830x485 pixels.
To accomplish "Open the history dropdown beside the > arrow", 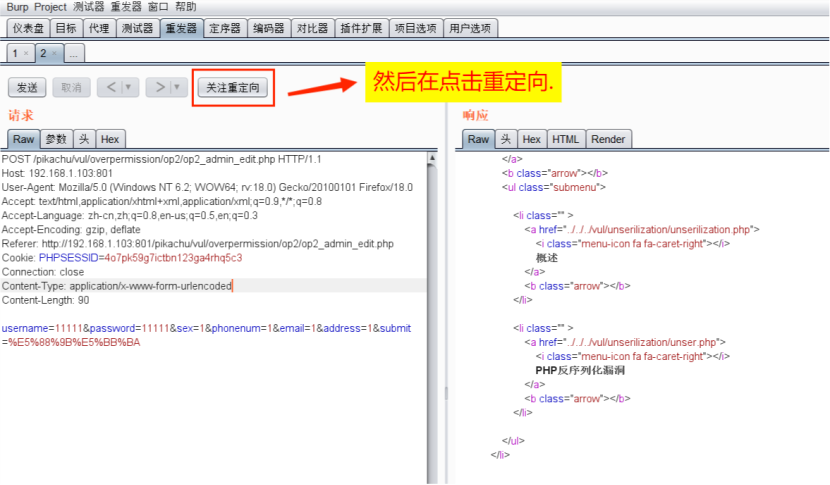I will [177, 87].
